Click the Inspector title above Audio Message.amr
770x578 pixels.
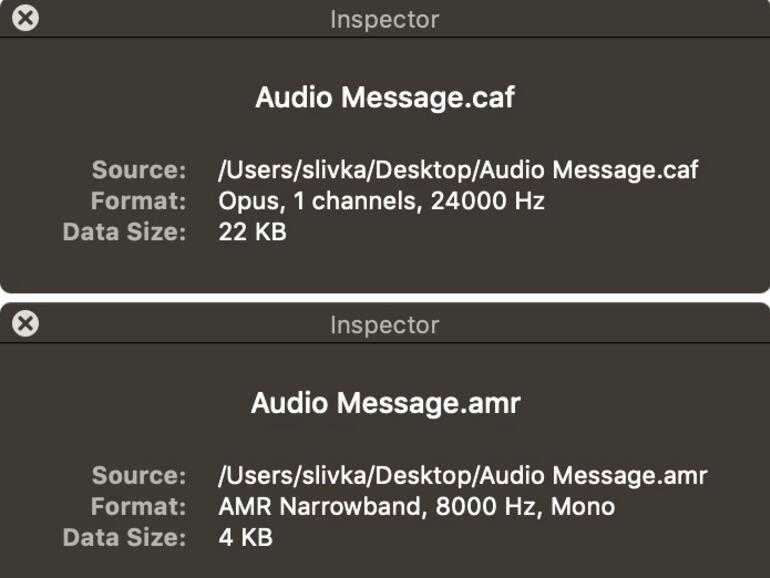[x=384, y=324]
